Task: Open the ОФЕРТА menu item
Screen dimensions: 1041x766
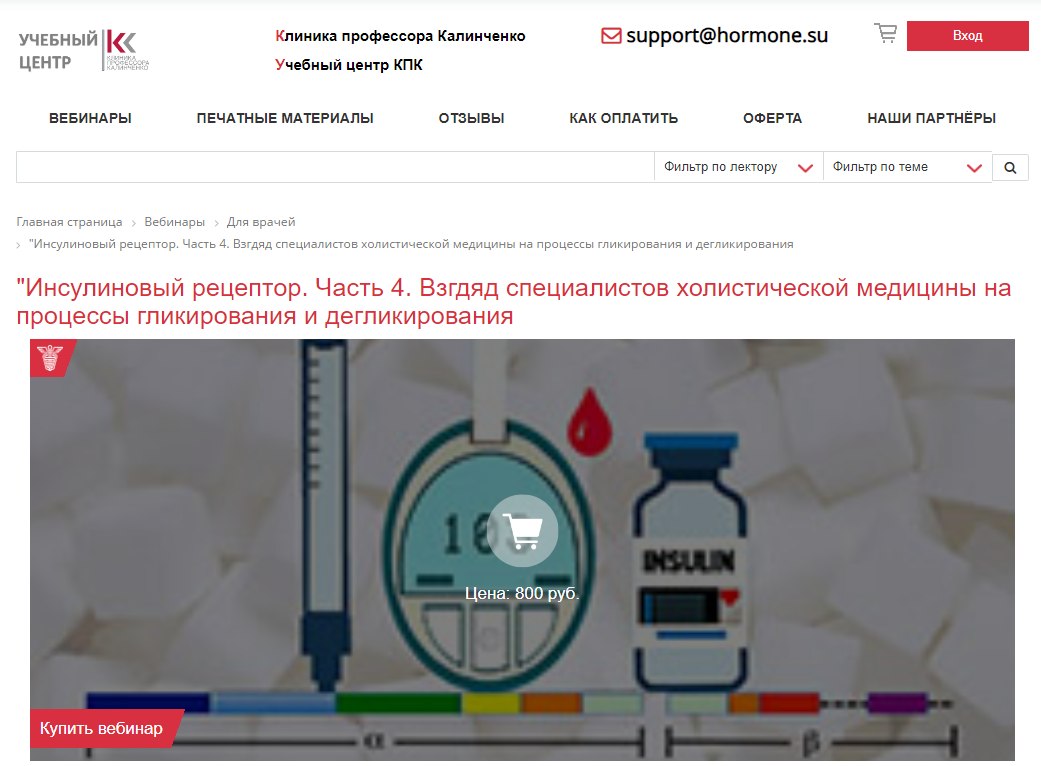Action: (772, 118)
